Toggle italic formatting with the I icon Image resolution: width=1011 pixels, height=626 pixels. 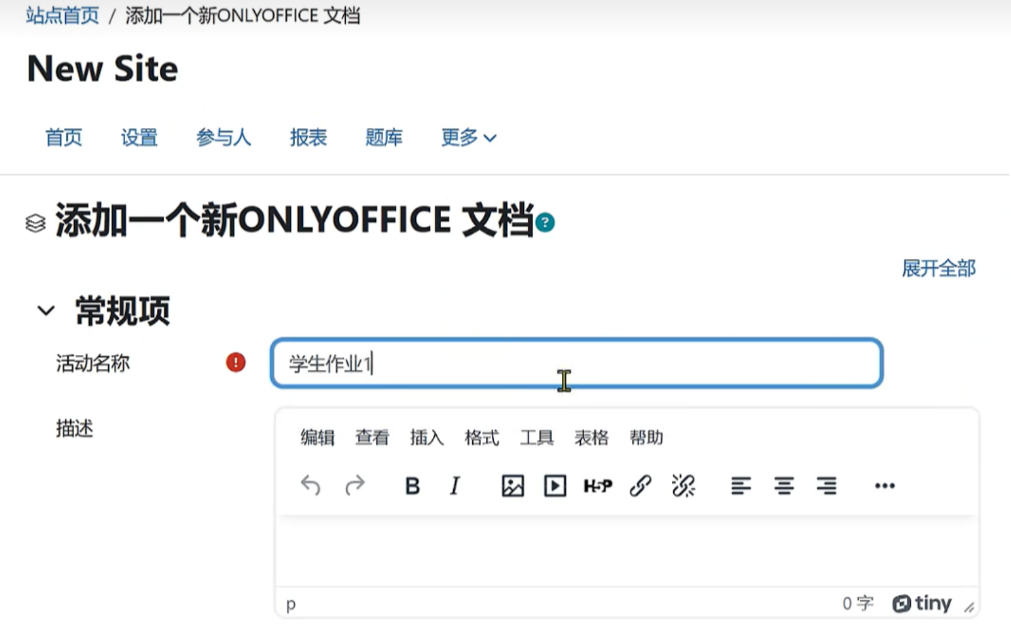pyautogui.click(x=455, y=485)
